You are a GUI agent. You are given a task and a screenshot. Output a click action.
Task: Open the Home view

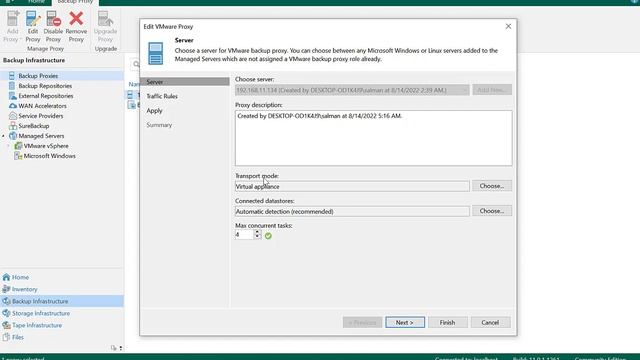point(20,277)
